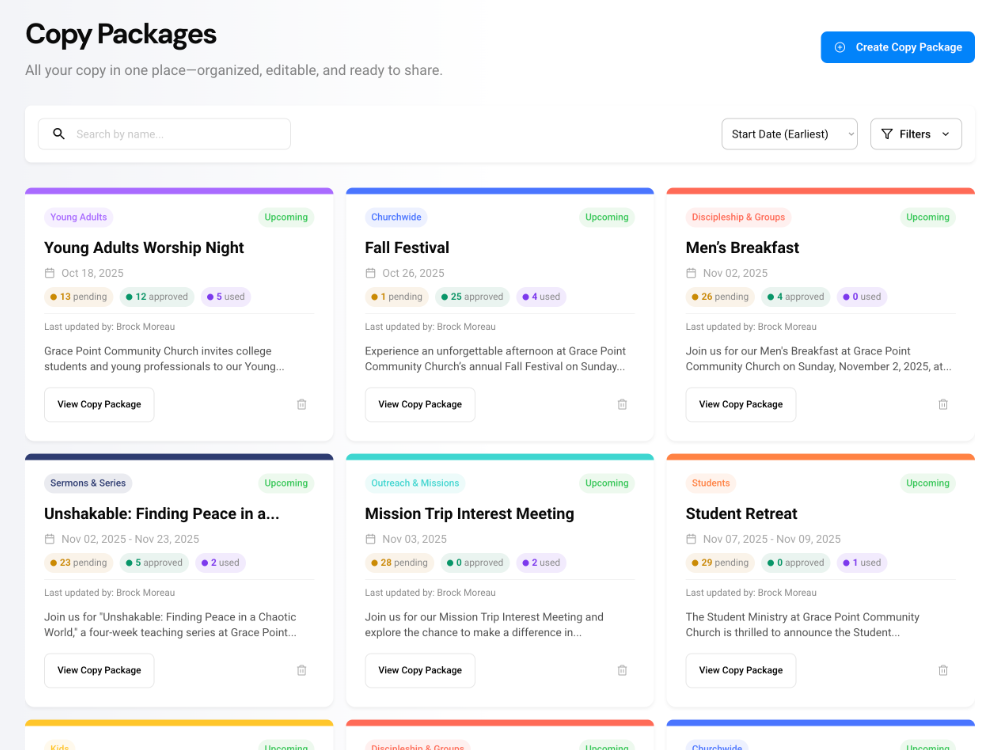Click the calendar icon beside Nov 03, 2025

pos(371,539)
